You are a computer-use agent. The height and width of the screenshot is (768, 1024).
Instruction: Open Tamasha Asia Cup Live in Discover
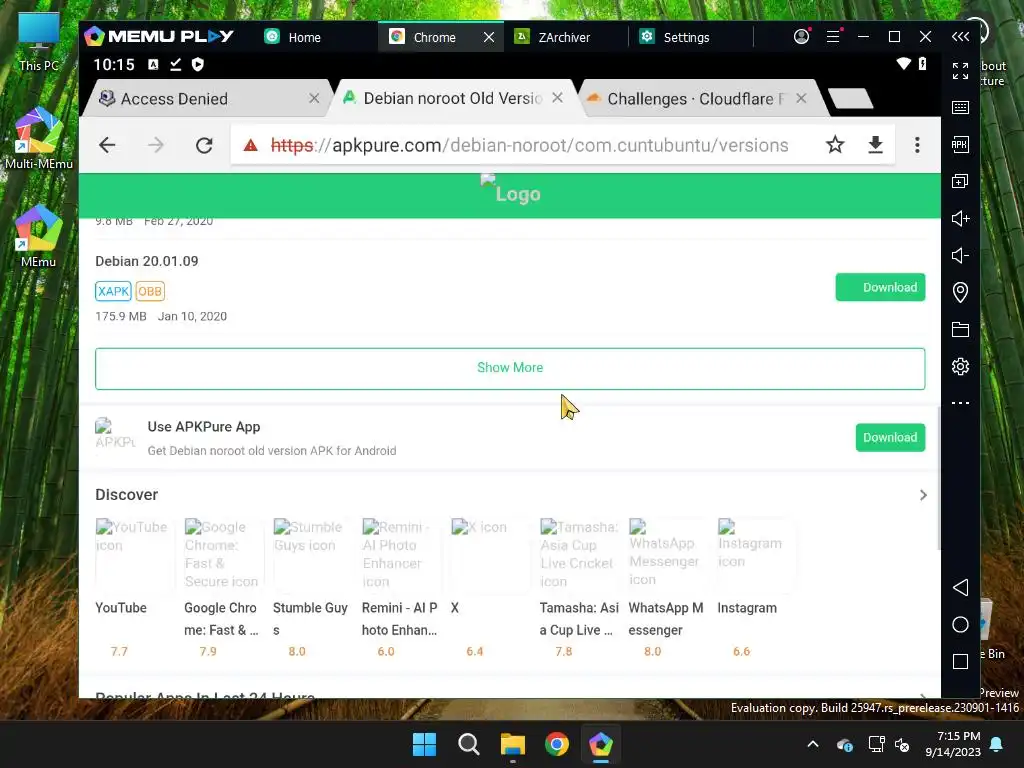click(578, 588)
